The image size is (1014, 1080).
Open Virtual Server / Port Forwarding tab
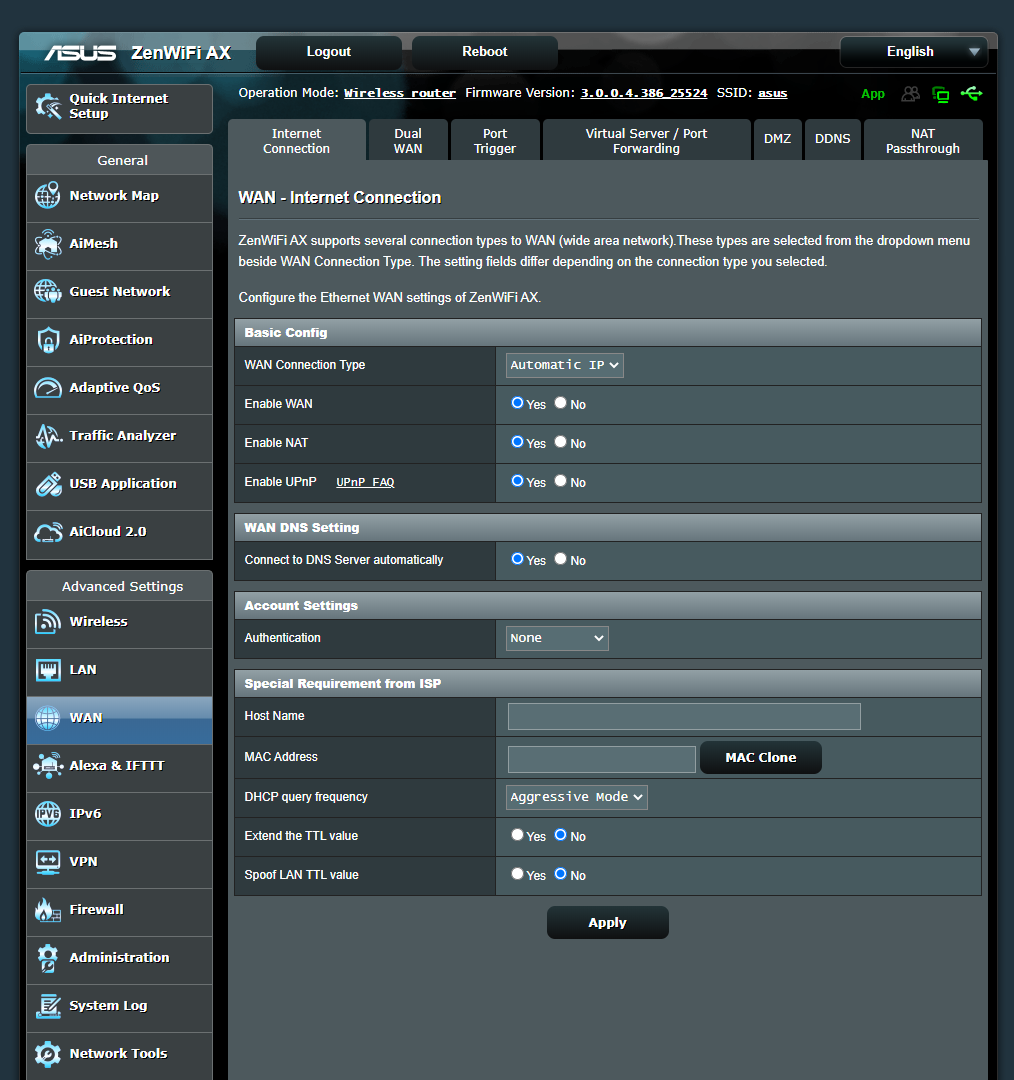(646, 141)
